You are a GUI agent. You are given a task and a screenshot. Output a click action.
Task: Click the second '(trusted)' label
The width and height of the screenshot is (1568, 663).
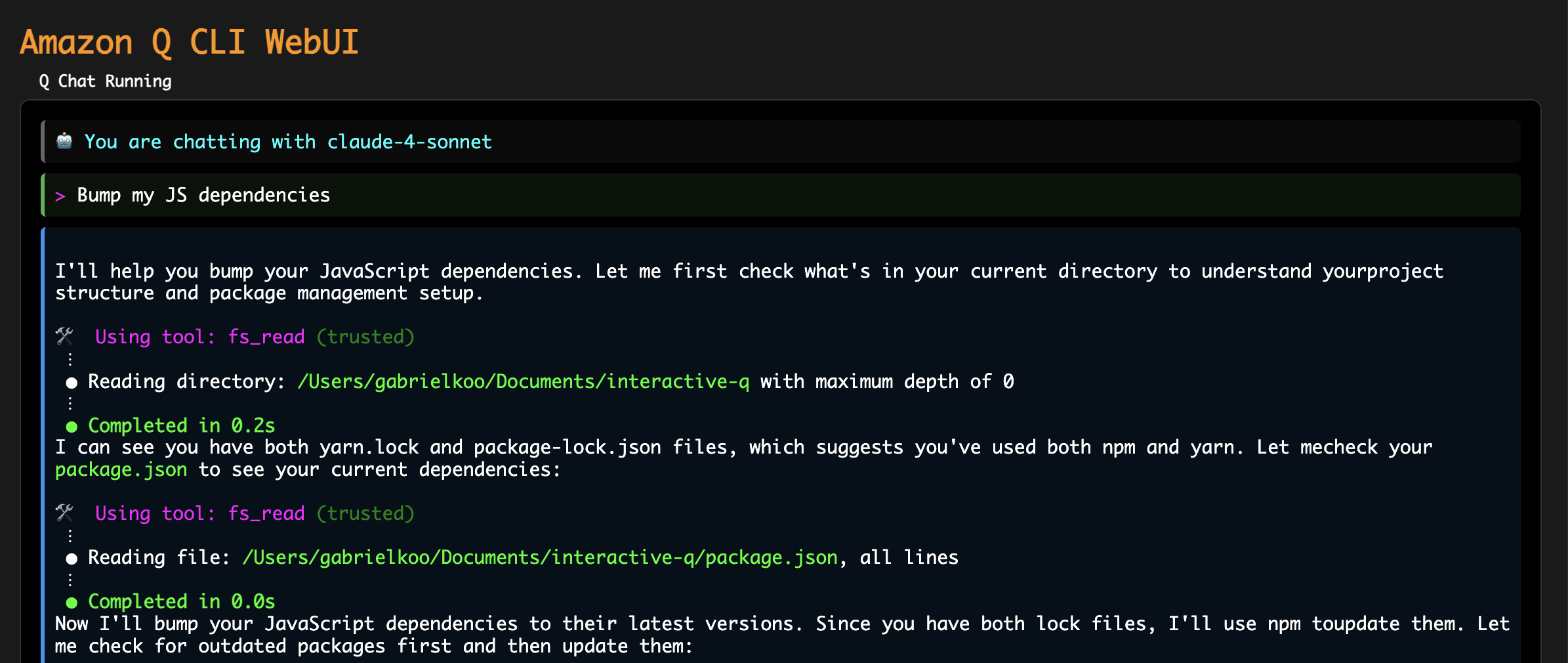pos(365,513)
